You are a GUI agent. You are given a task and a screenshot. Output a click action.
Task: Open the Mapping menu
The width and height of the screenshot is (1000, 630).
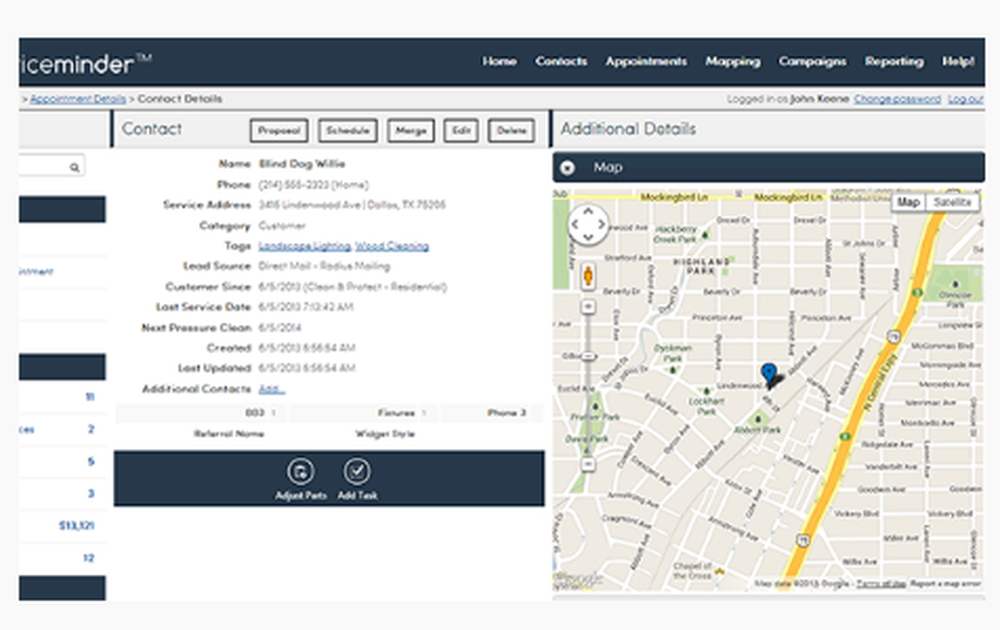click(x=732, y=61)
